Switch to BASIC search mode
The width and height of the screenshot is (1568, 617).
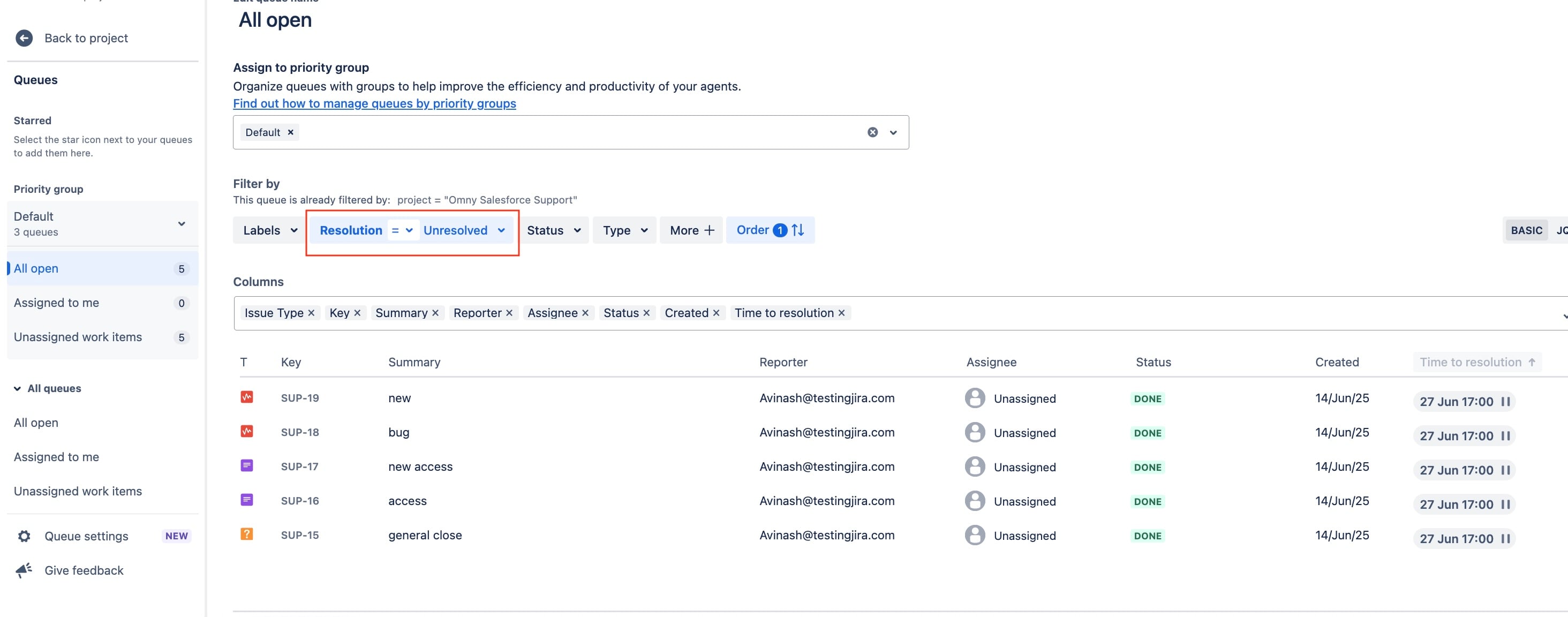coord(1526,230)
